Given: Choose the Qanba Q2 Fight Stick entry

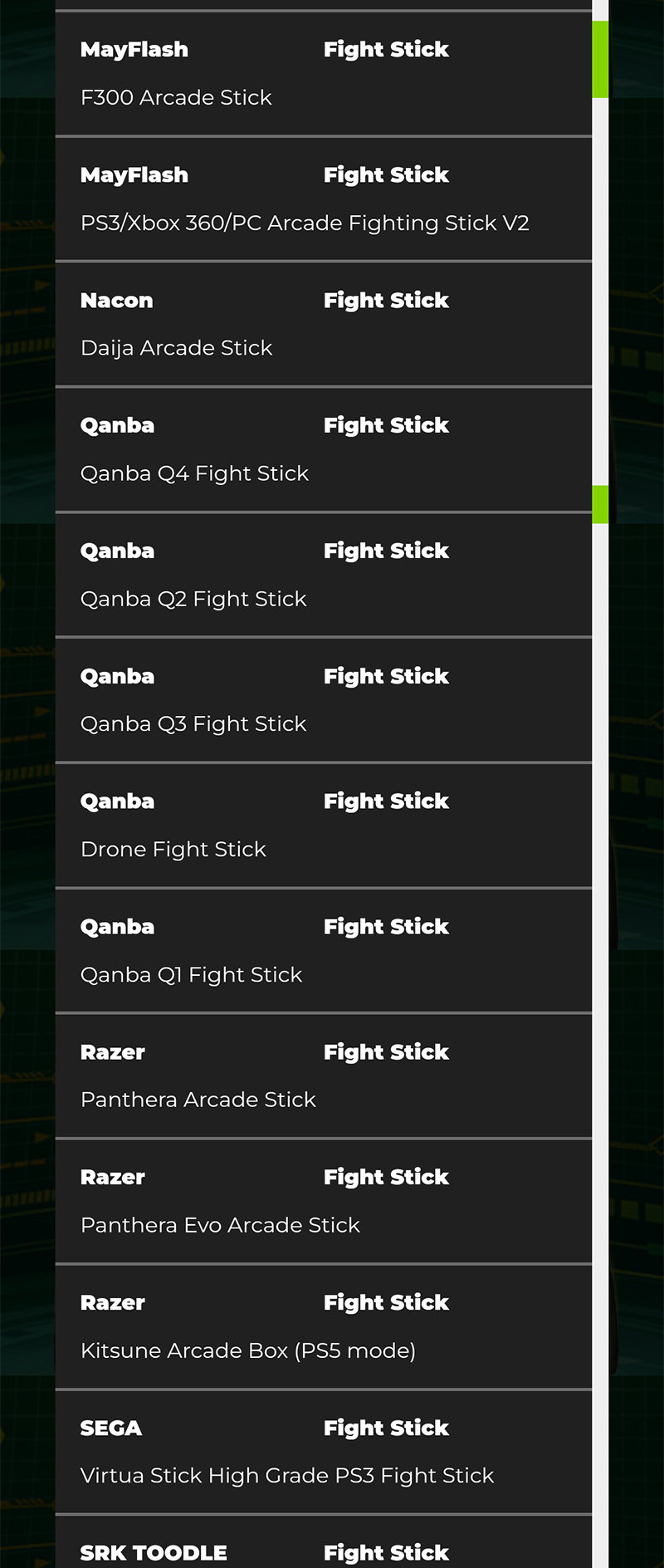Looking at the screenshot, I should click(193, 599).
